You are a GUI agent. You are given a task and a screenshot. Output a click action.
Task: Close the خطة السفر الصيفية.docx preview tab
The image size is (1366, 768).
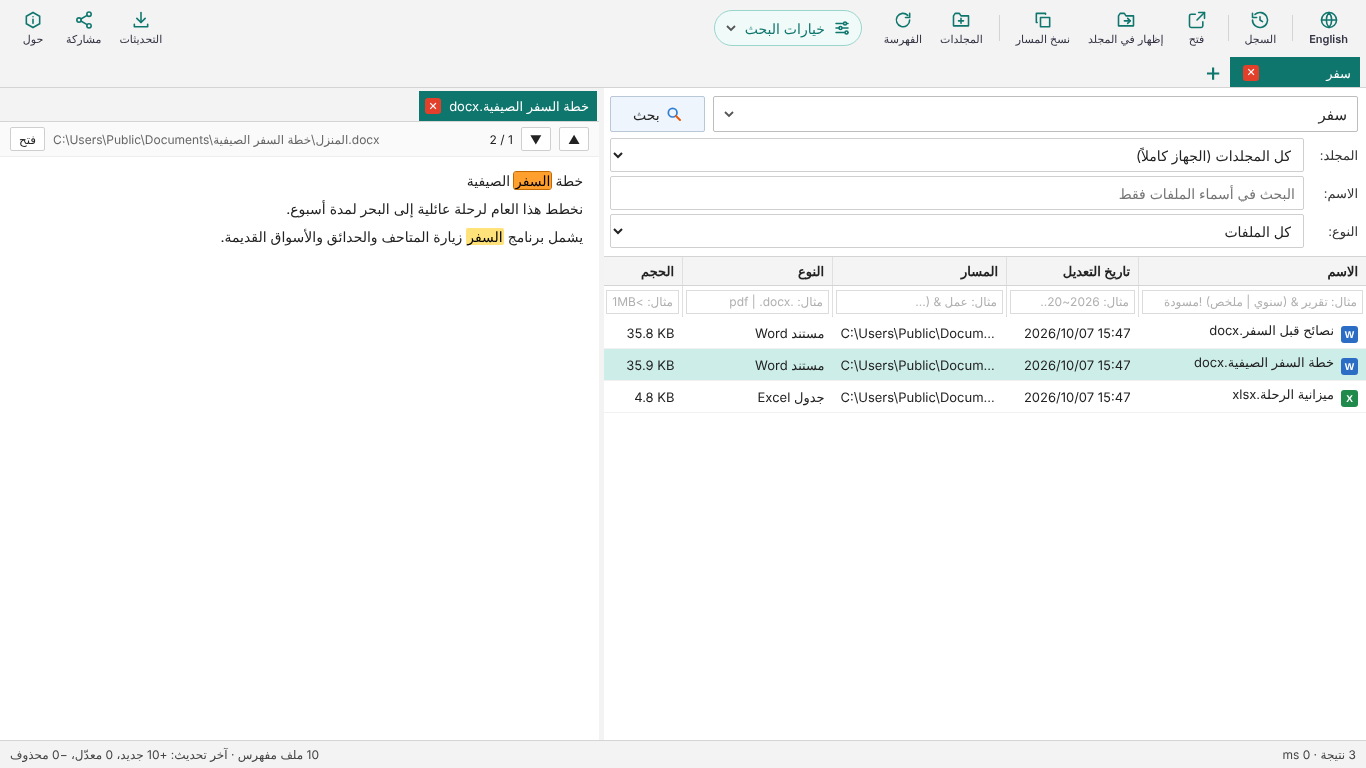433,106
